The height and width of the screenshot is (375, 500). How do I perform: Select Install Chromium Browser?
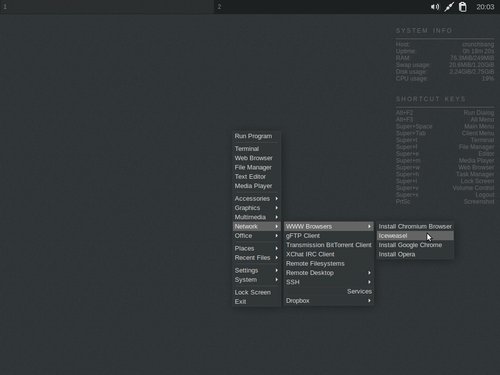click(415, 226)
